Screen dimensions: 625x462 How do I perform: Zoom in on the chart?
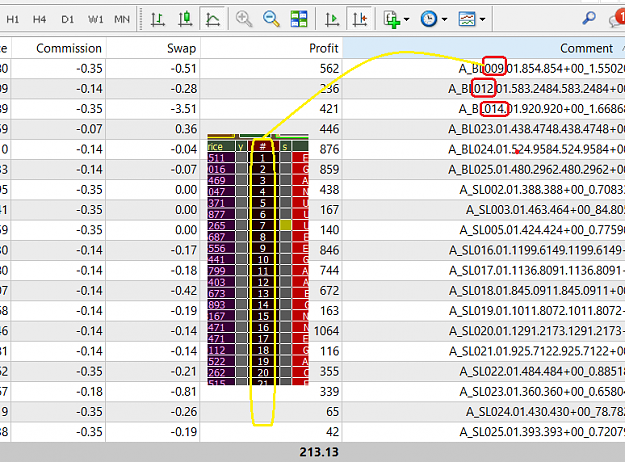(244, 19)
